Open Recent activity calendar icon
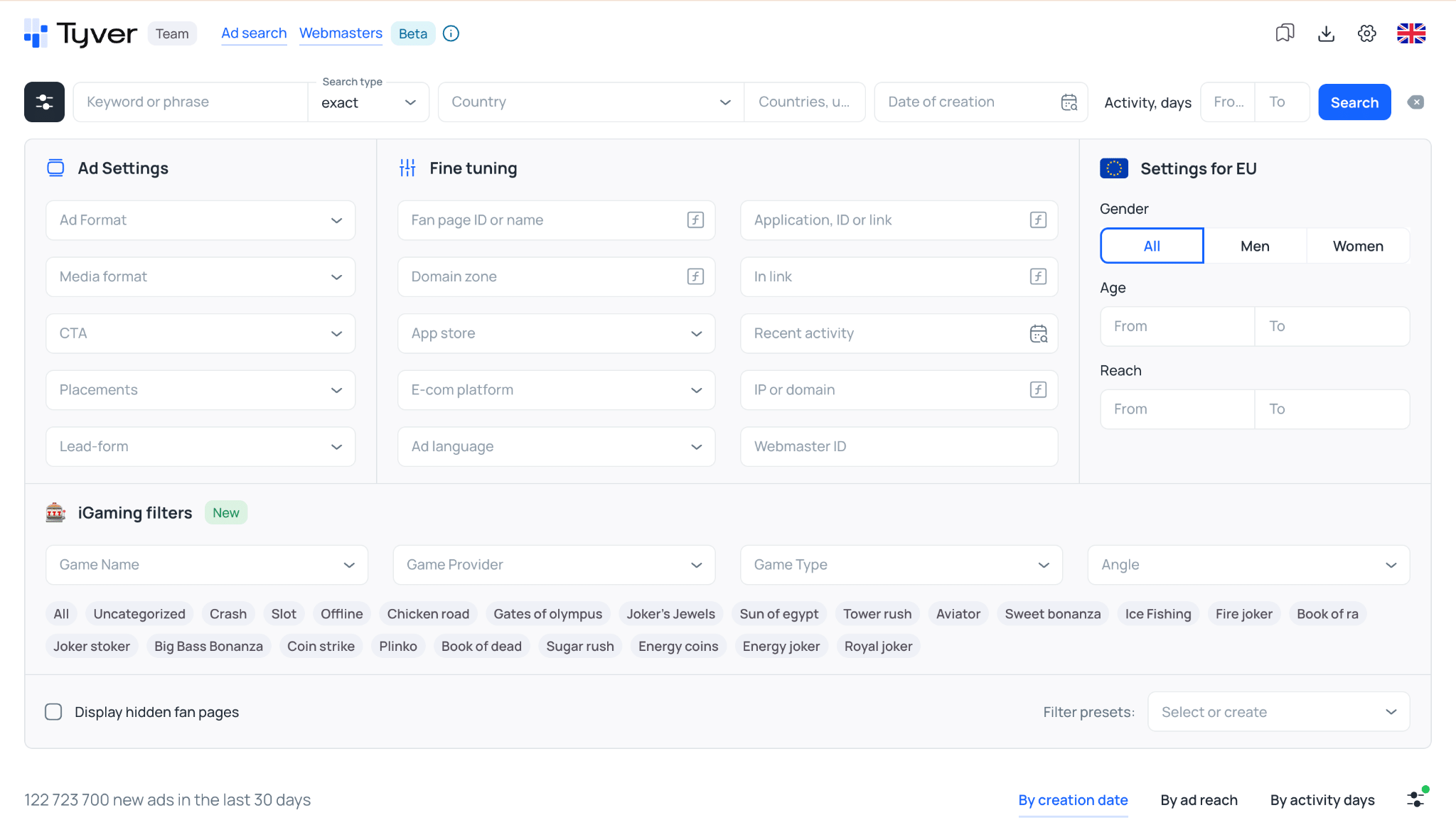 pos(1038,333)
